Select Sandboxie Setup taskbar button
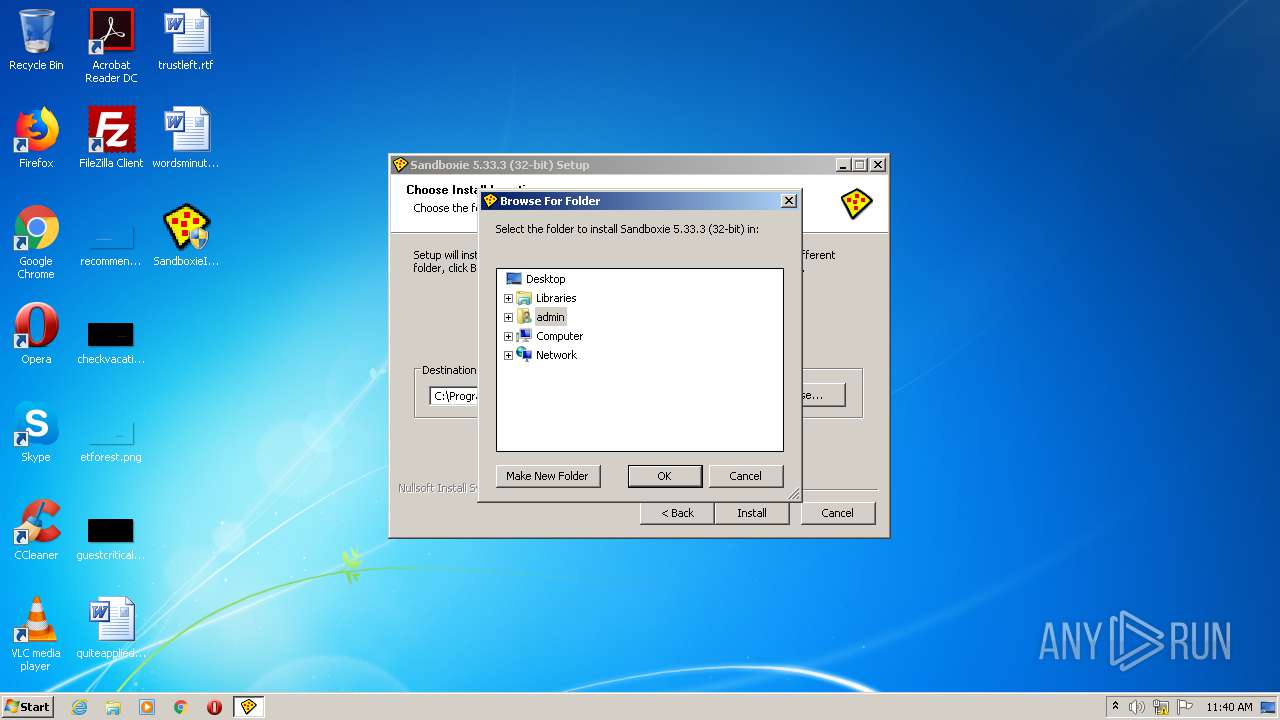Screen dimensions: 1280x720 tap(248, 707)
